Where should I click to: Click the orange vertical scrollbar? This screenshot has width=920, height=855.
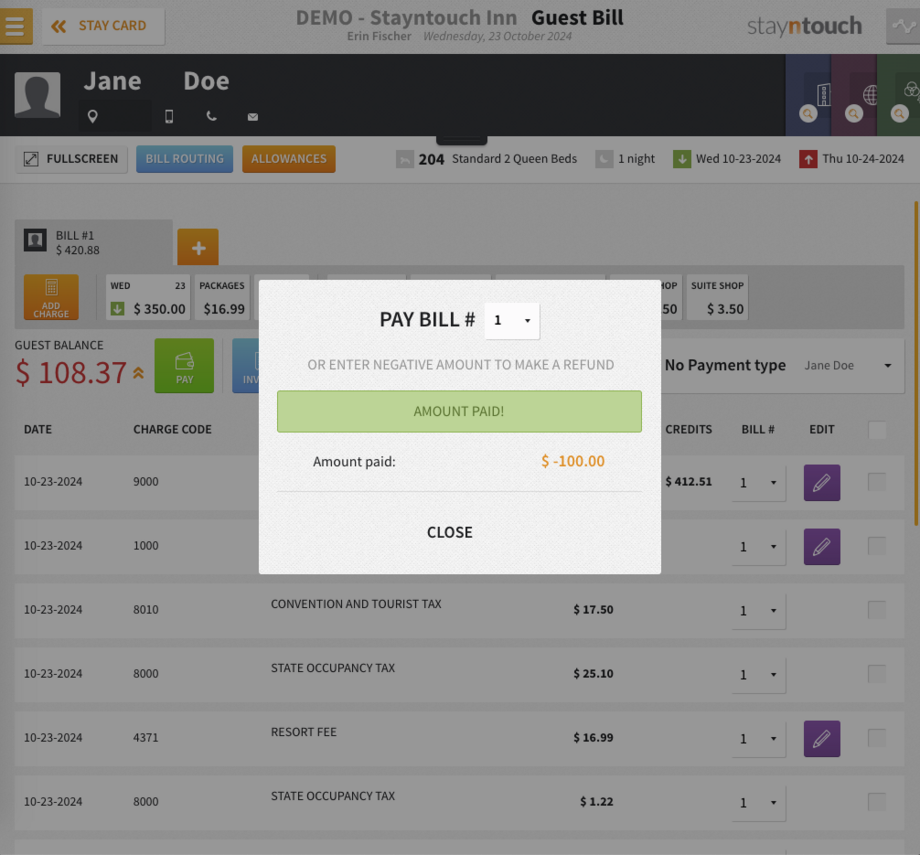916,364
